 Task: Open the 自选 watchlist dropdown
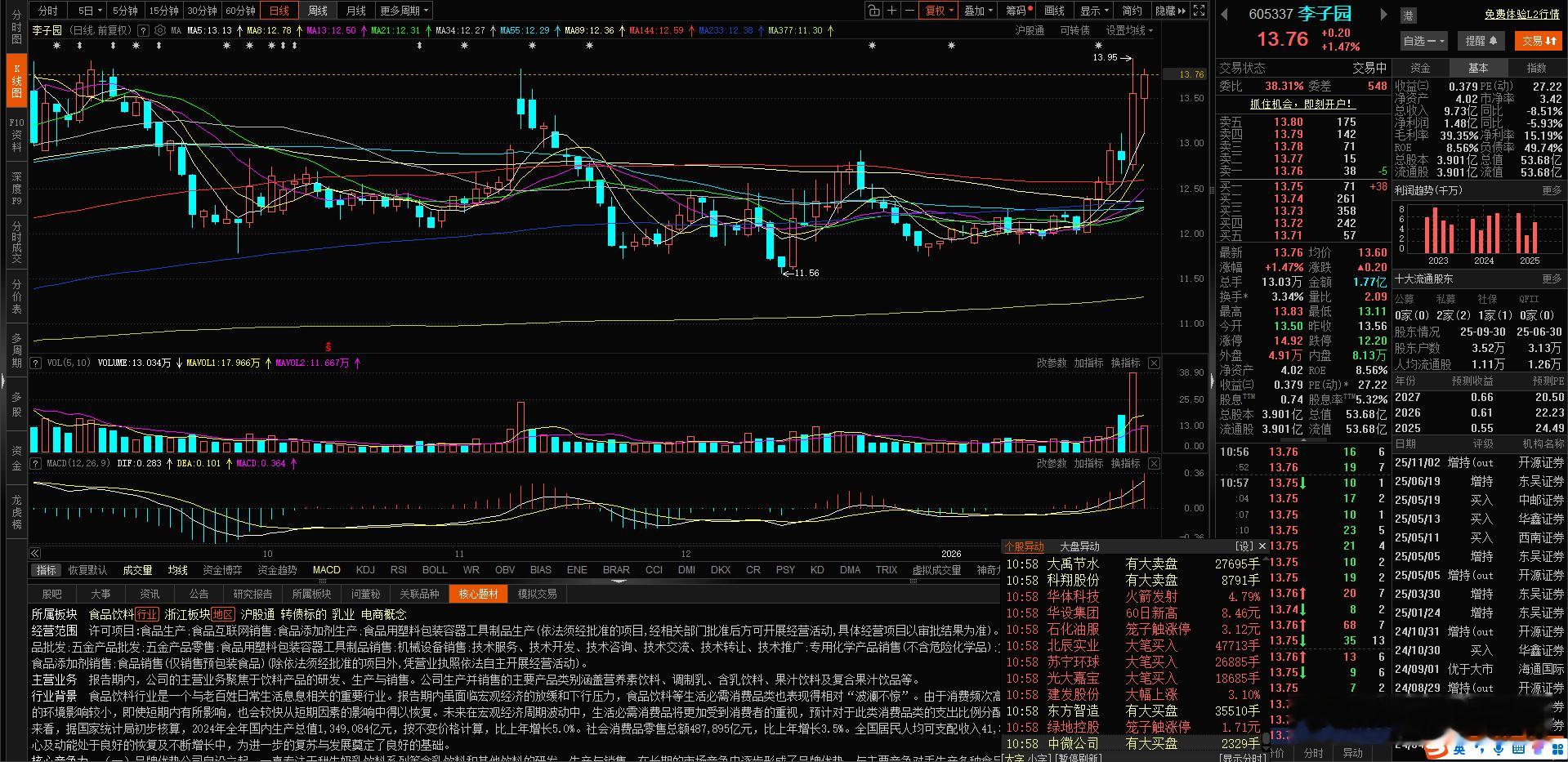(x=1424, y=40)
